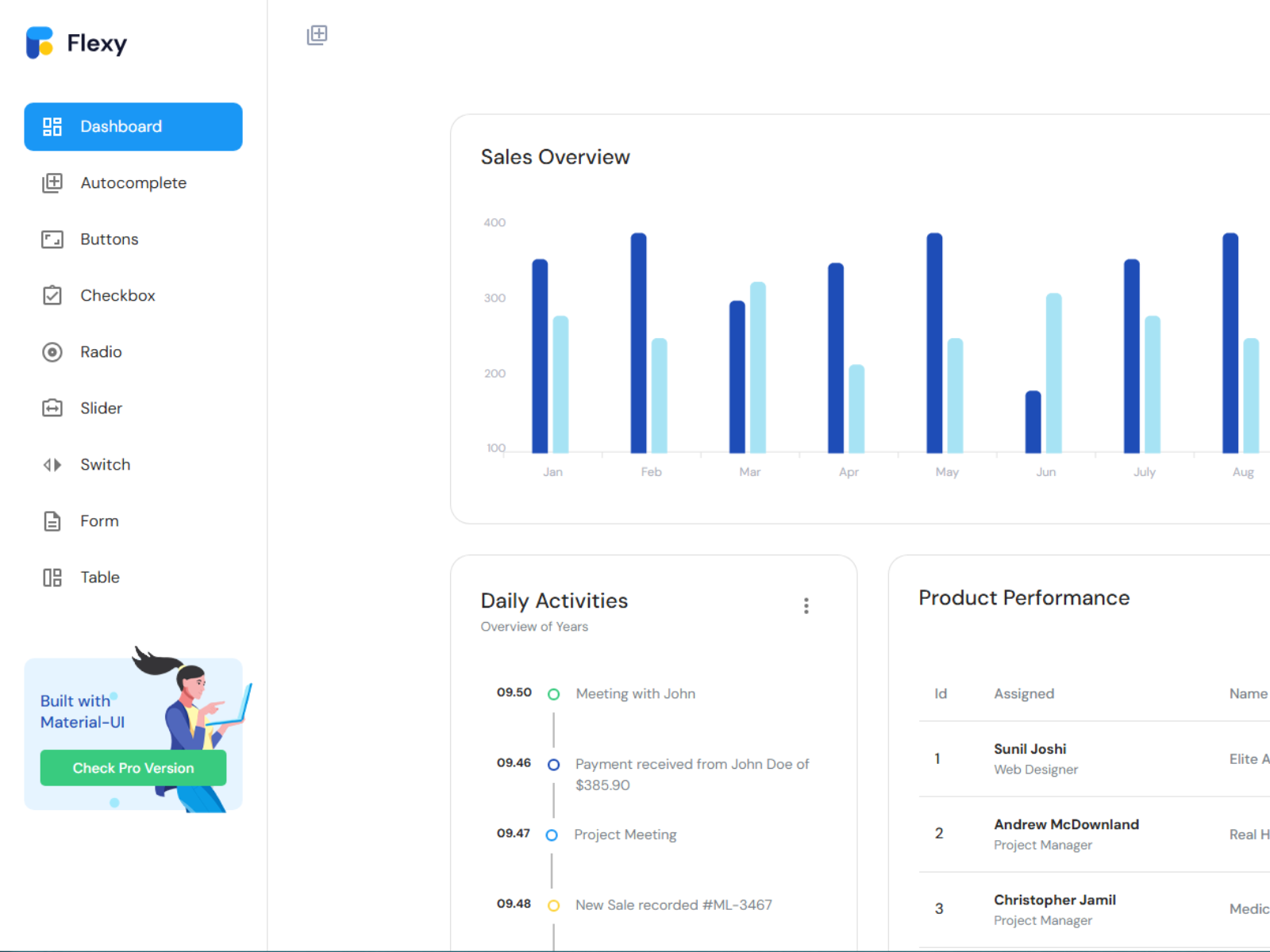Click the yellow marker at 09.48 entry
1270x952 pixels.
554,906
